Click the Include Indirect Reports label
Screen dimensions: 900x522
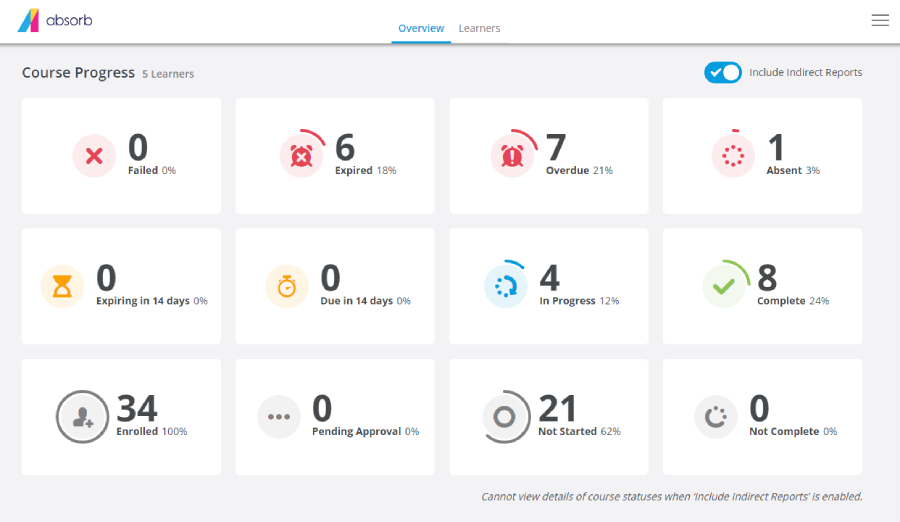[x=805, y=72]
